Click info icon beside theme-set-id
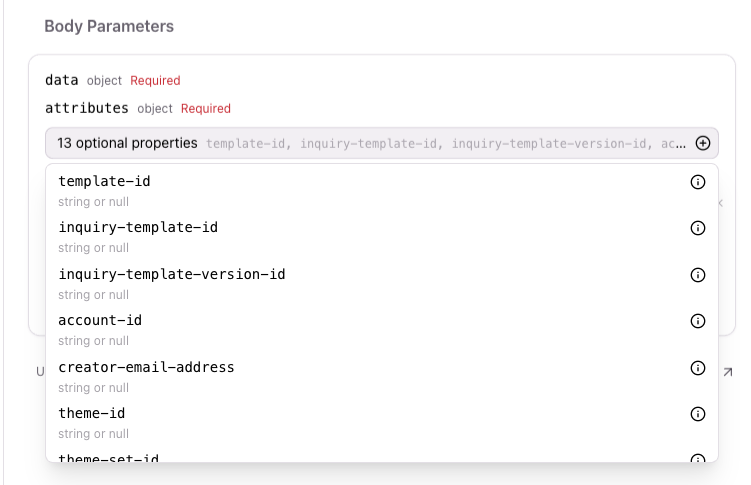Image resolution: width=751 pixels, height=485 pixels. [x=698, y=458]
